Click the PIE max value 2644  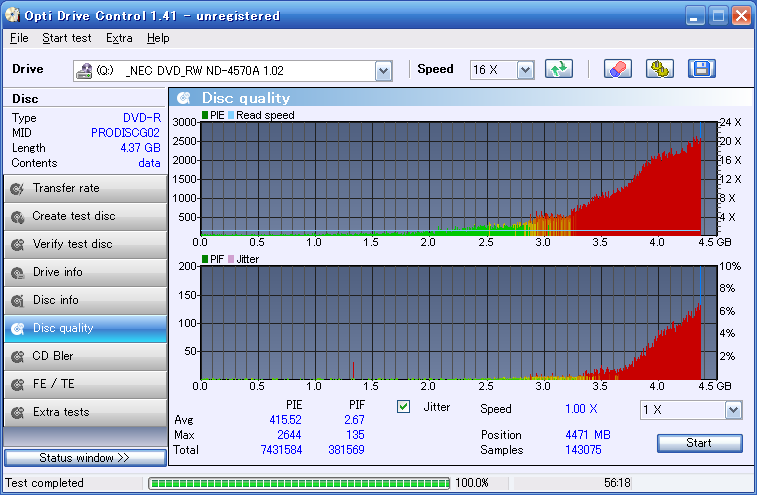point(289,435)
